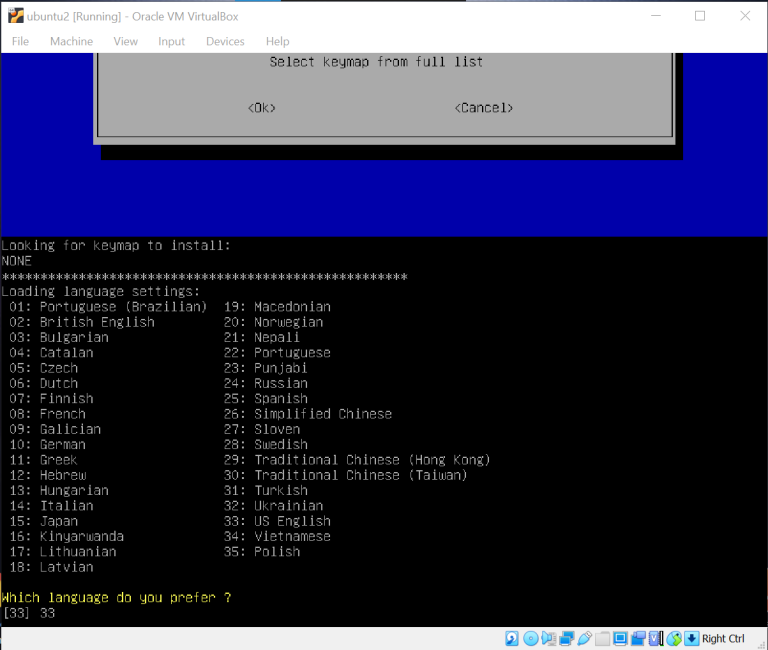Viewport: 768px width, 650px height.
Task: Click the recording status icon
Action: [x=638, y=638]
